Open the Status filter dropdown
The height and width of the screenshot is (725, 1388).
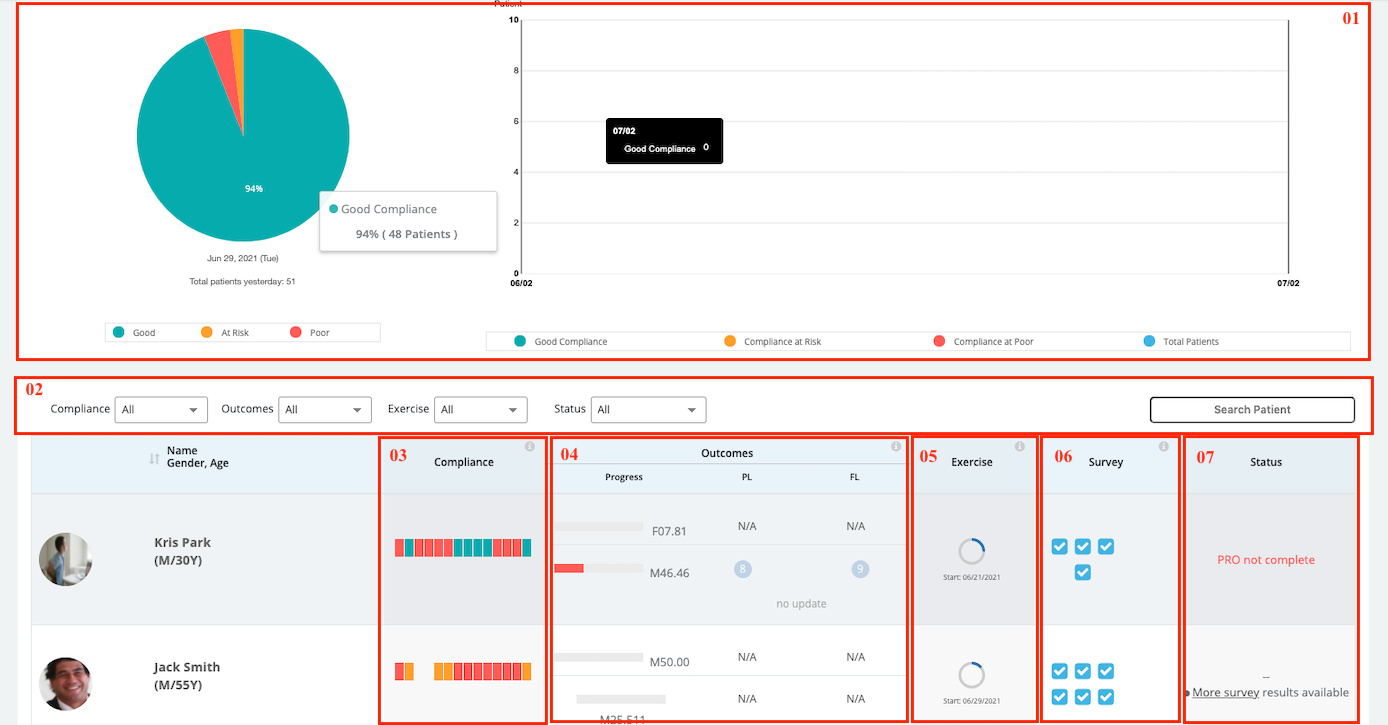point(649,409)
